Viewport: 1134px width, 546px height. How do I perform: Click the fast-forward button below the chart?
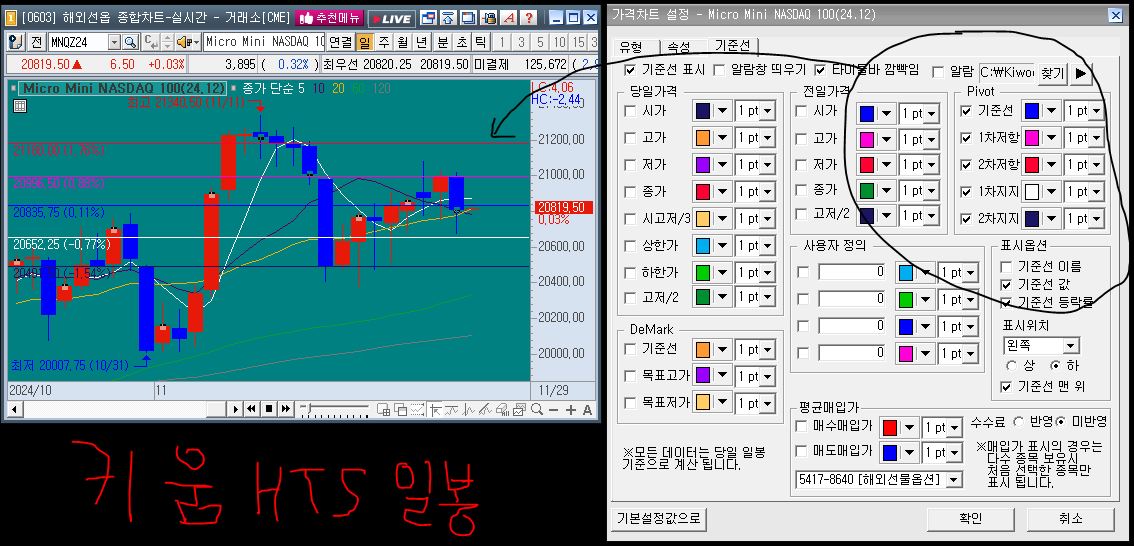click(x=285, y=409)
